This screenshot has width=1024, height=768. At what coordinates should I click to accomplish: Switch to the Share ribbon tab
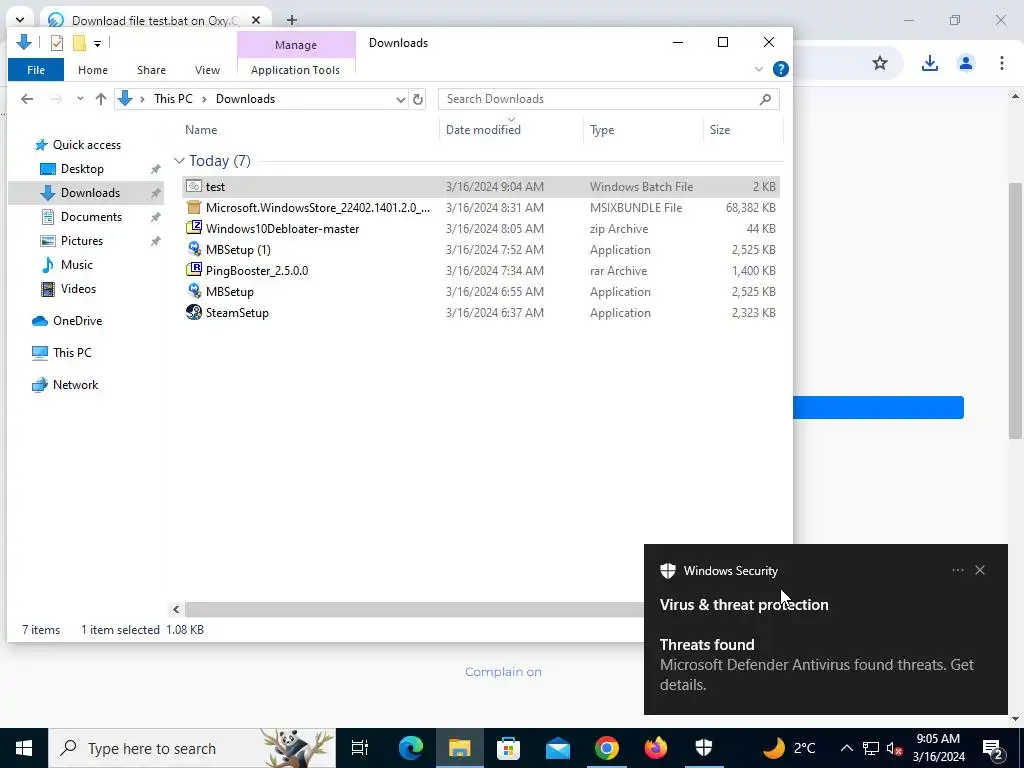pos(152,70)
